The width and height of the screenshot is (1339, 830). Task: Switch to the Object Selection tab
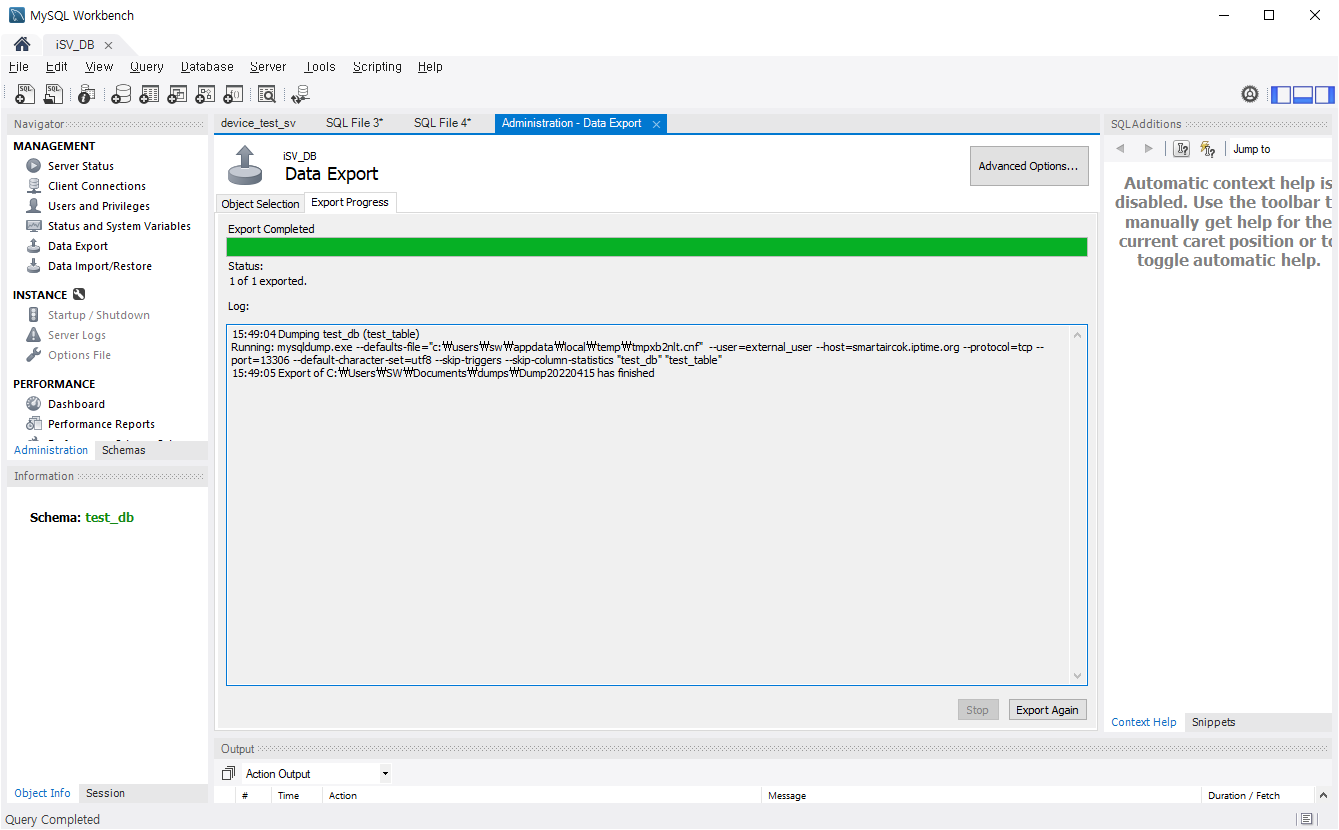tap(260, 204)
